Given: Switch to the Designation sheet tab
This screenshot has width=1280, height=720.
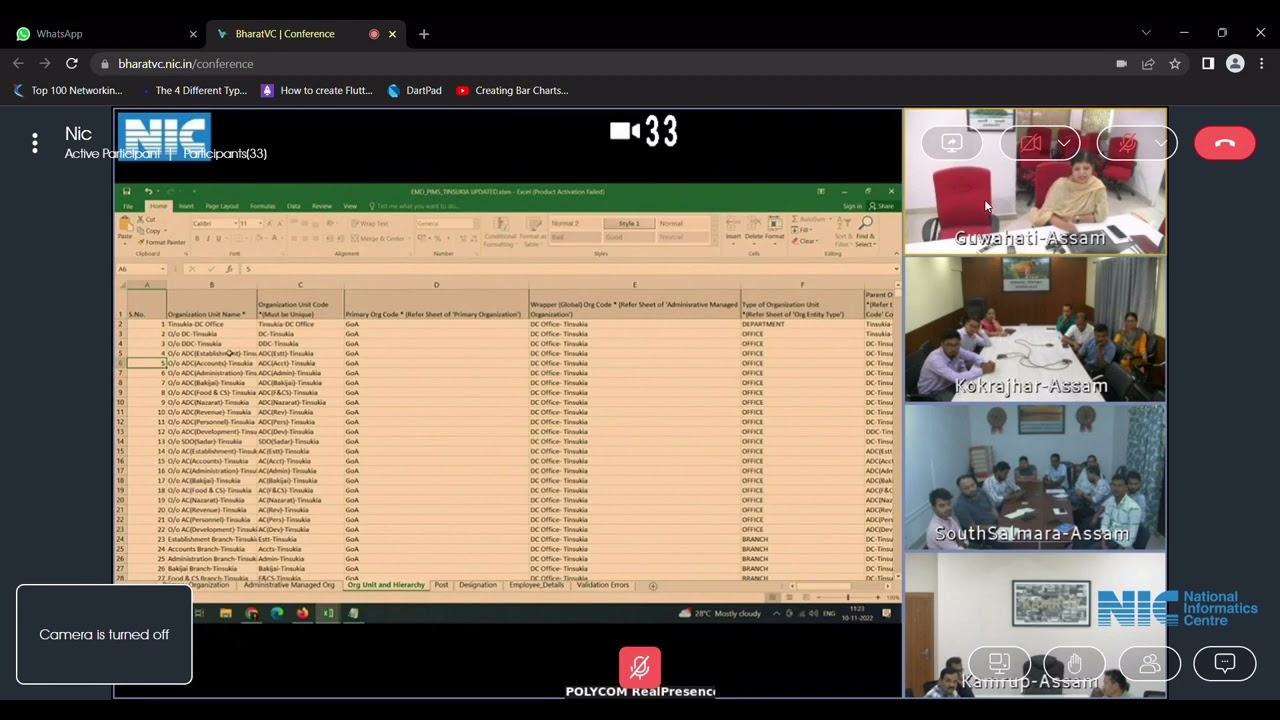Looking at the screenshot, I should click(x=478, y=585).
